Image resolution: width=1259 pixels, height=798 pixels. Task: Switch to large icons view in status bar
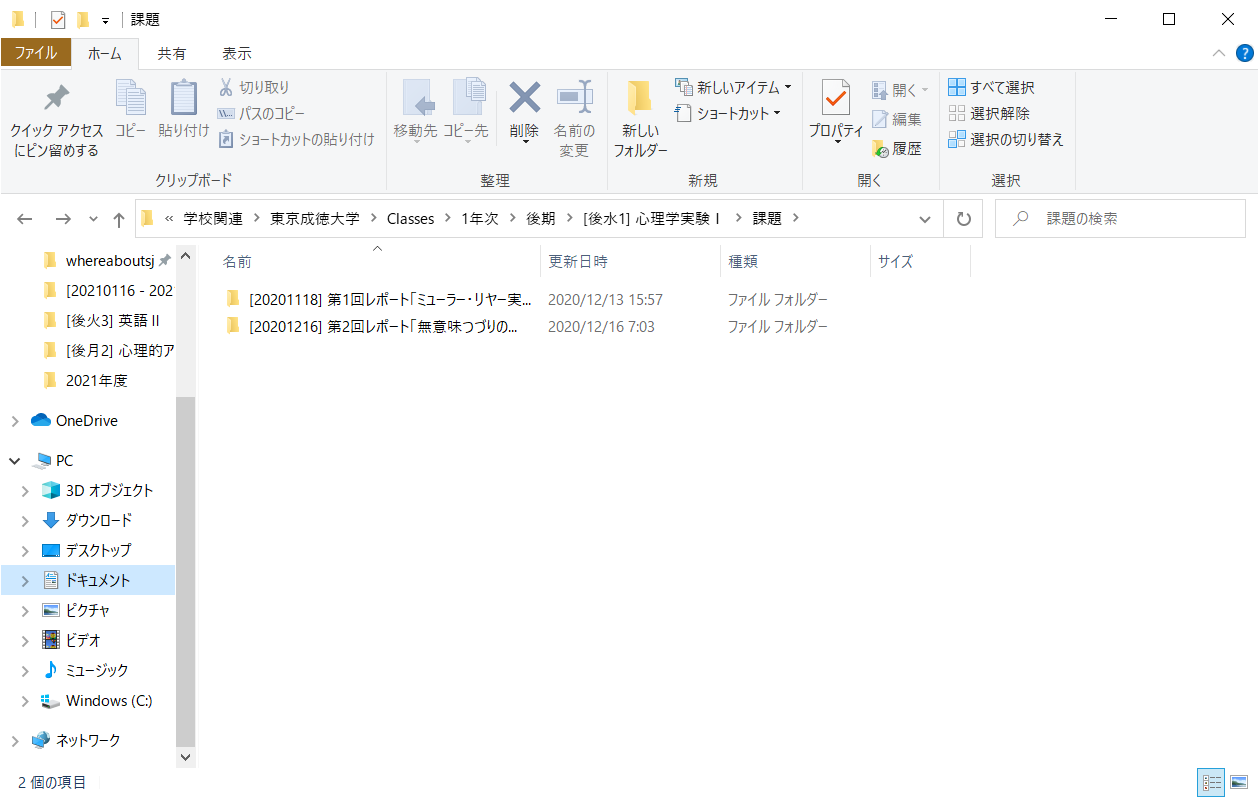coord(1238,782)
